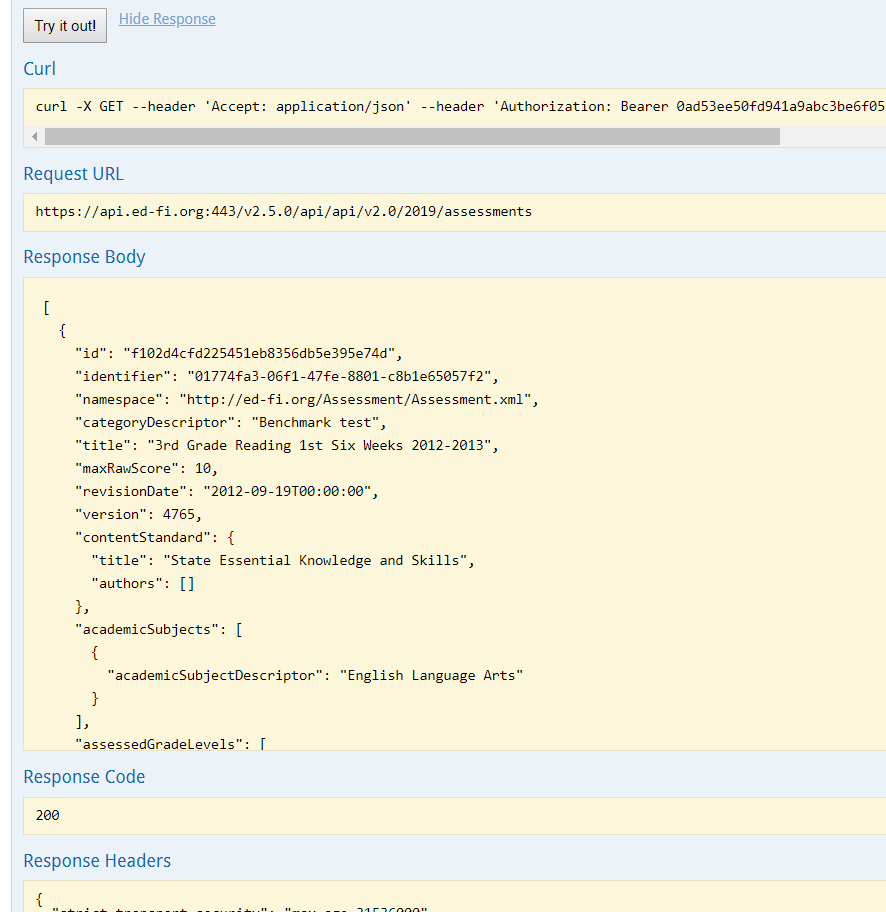Click the "assessedGradeLevels" line
Screen dimensions: 886x912
point(171,744)
